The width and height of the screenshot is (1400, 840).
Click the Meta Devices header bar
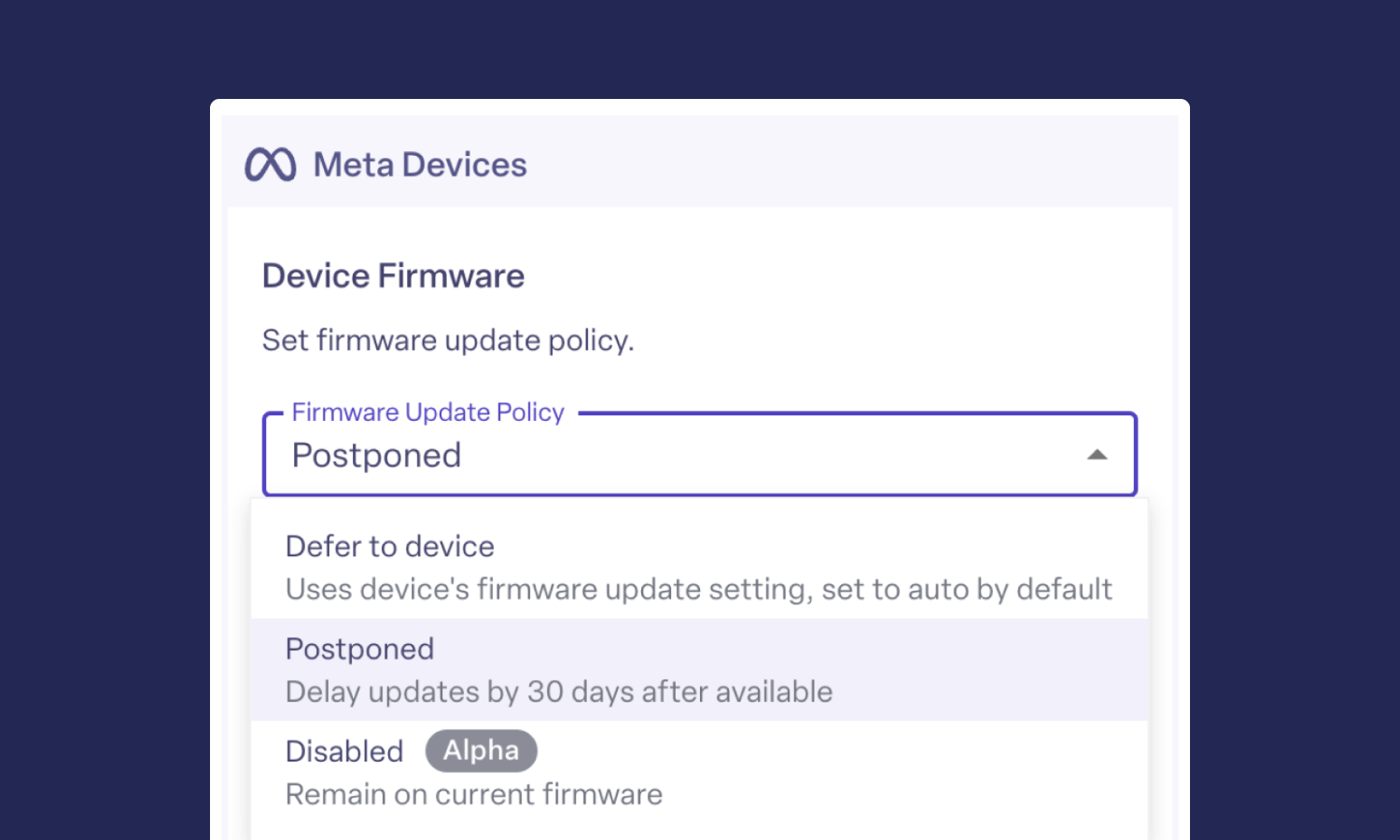(699, 162)
